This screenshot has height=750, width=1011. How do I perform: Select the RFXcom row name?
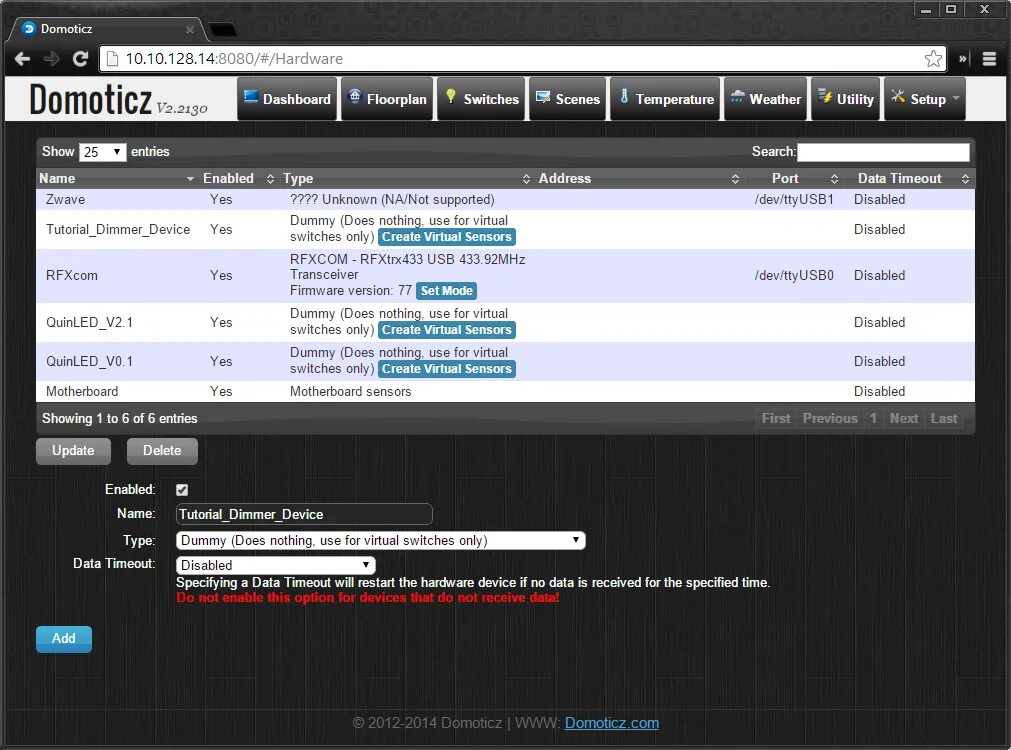pyautogui.click(x=72, y=275)
